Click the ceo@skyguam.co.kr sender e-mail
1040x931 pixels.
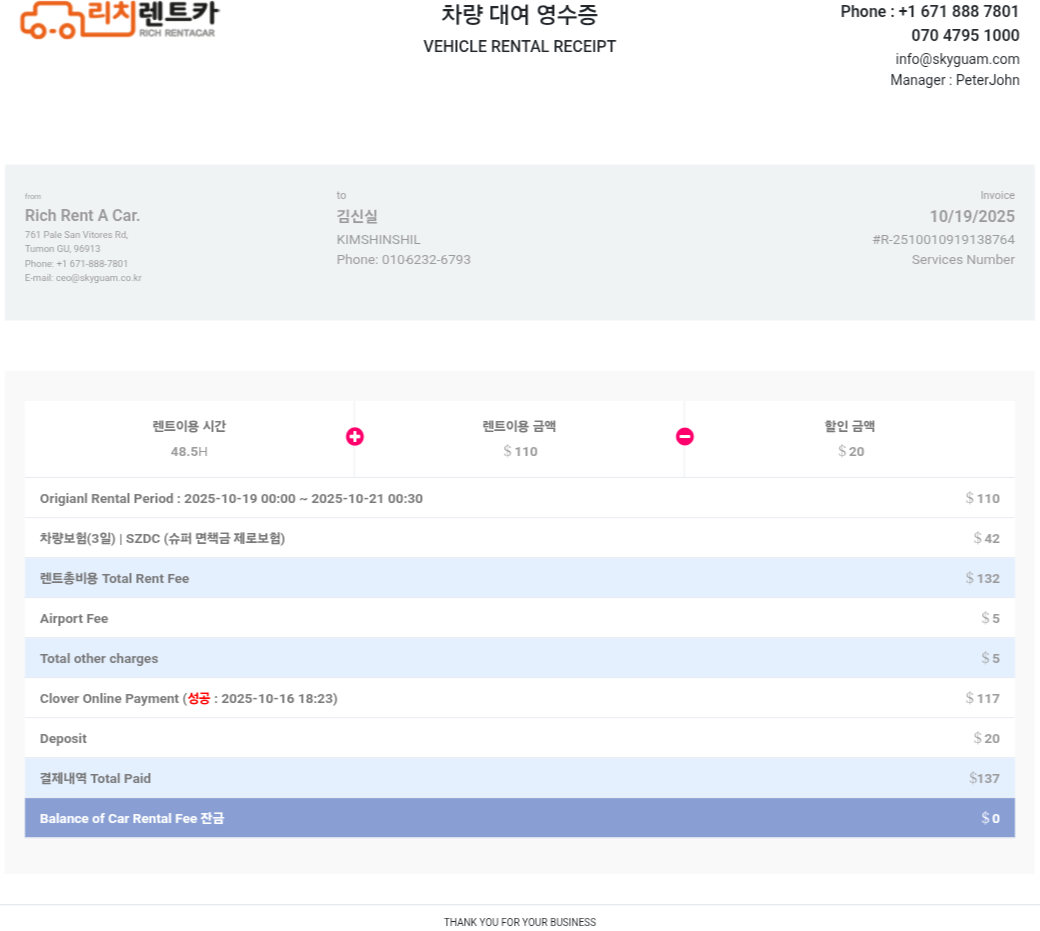coord(98,278)
